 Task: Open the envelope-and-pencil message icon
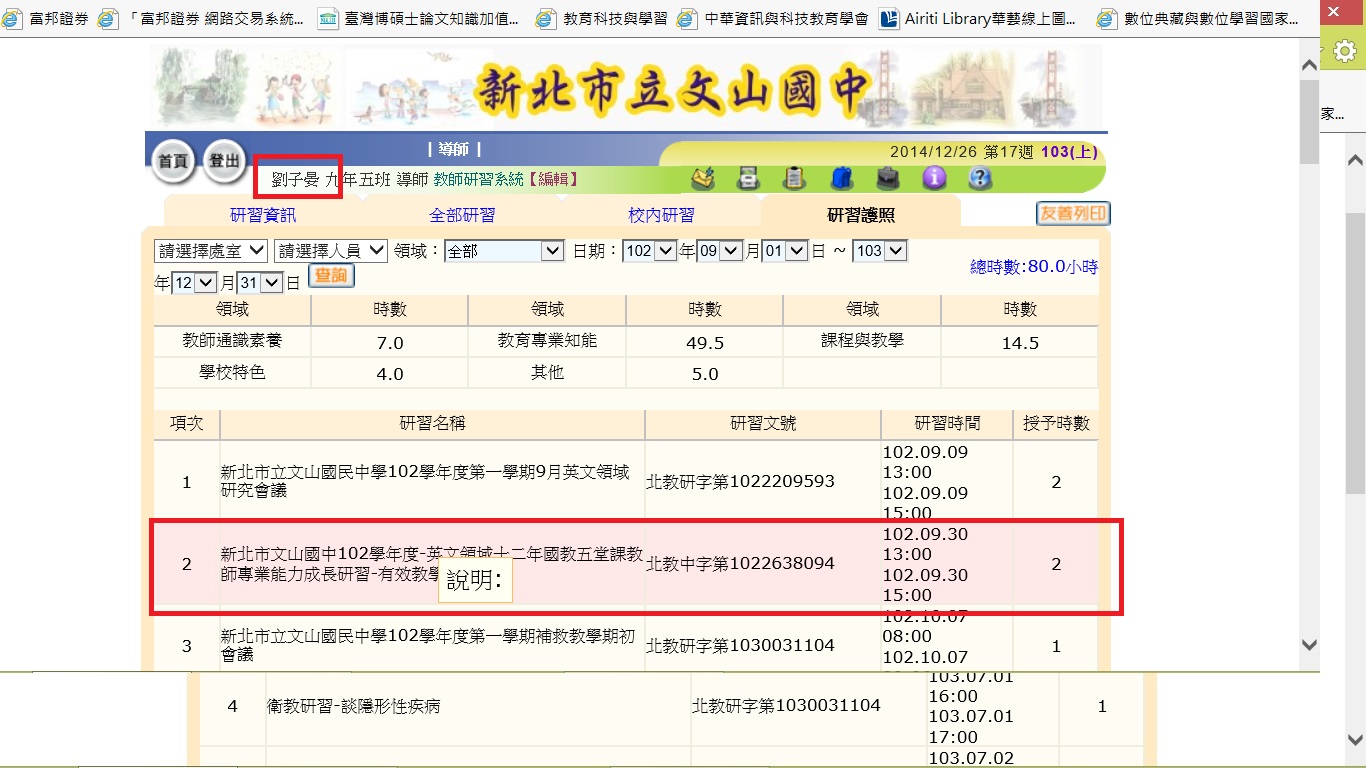[704, 178]
